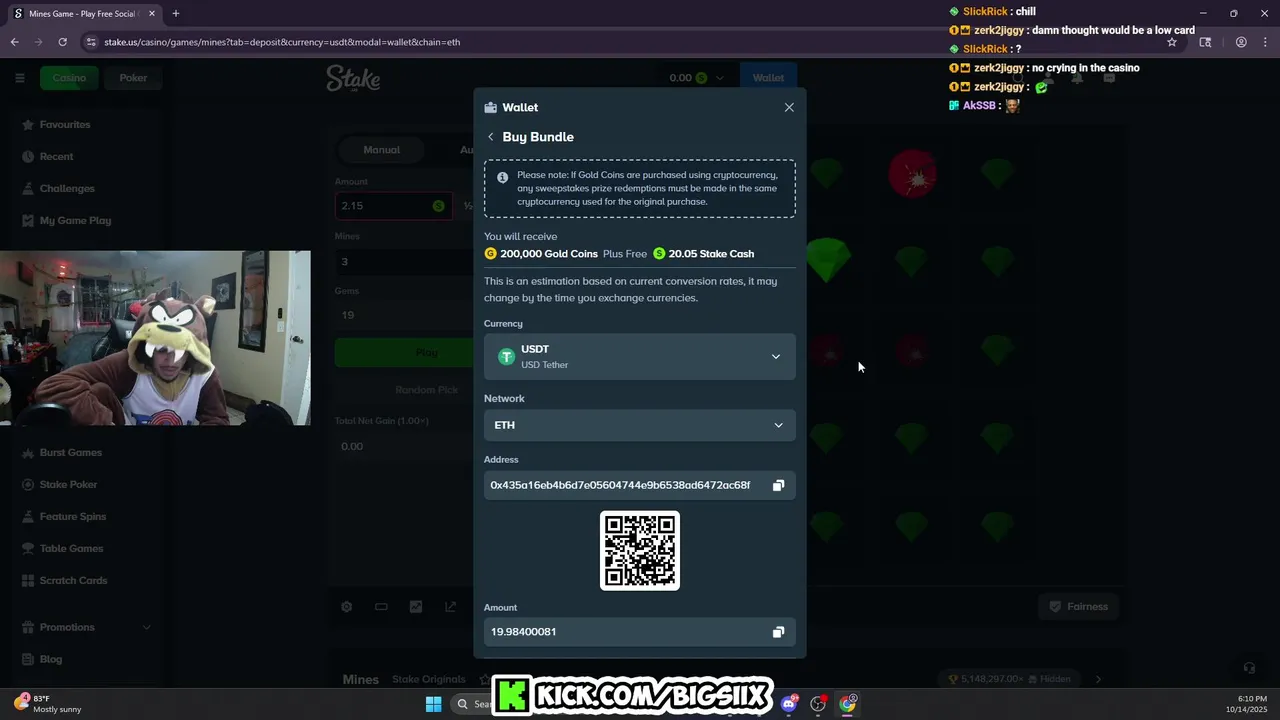Click the Stake logo

[353, 78]
